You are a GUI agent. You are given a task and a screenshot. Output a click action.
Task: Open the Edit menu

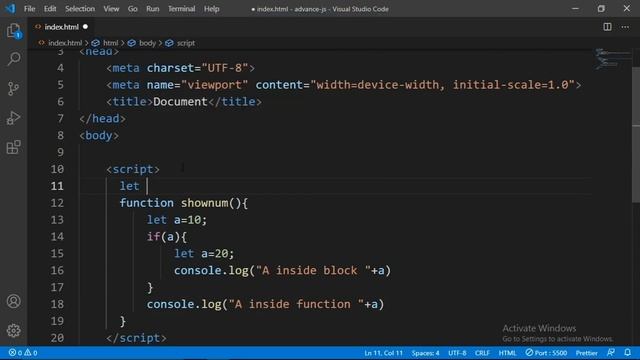[x=50, y=9]
